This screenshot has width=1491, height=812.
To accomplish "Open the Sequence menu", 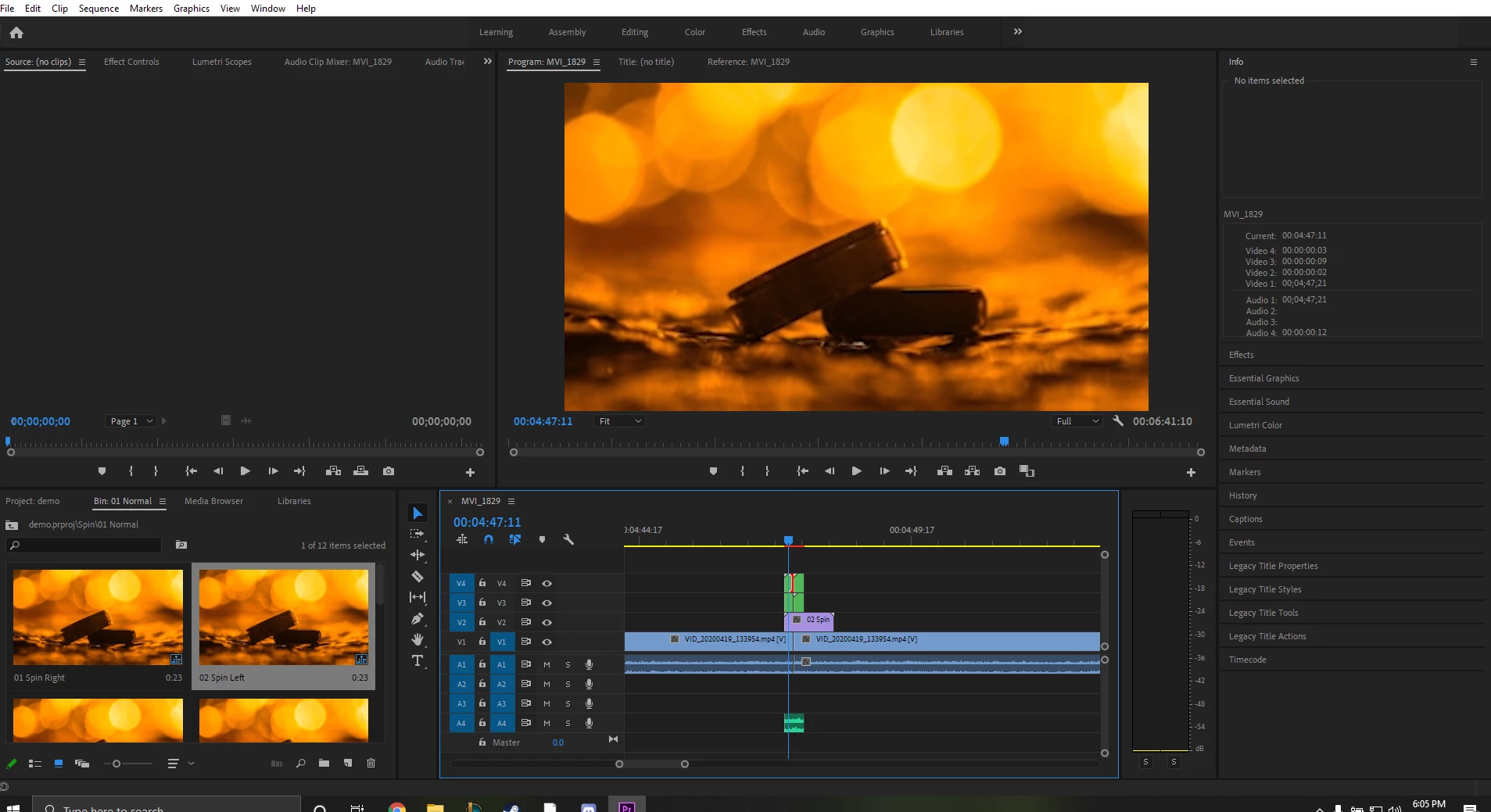I will (x=99, y=9).
